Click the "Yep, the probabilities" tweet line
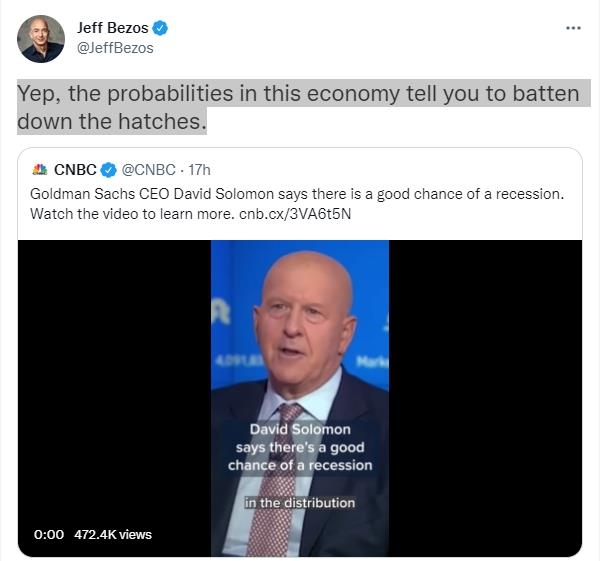601x561 pixels. pos(298,94)
